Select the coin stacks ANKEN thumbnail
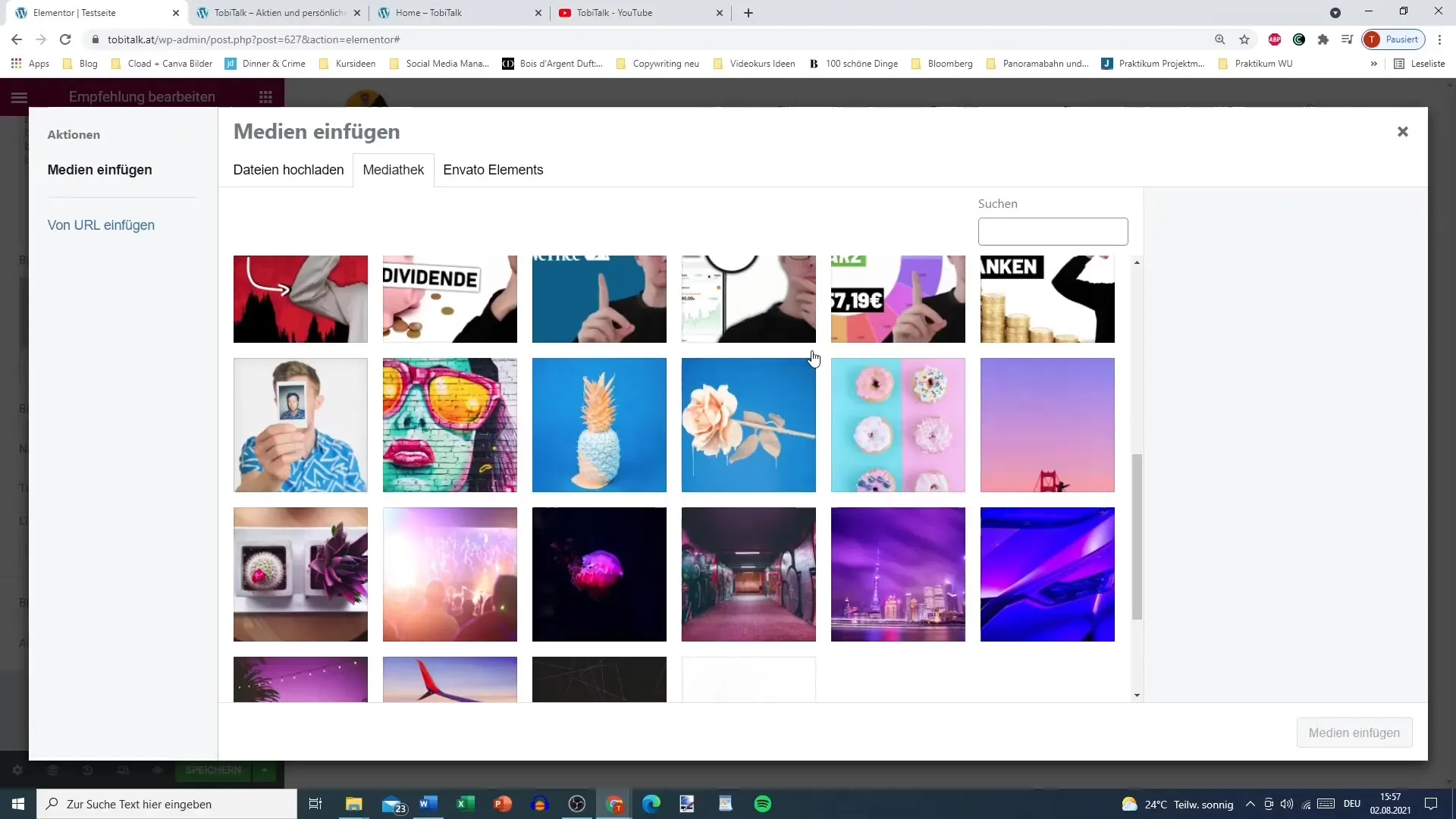1456x819 pixels. pyautogui.click(x=1047, y=299)
